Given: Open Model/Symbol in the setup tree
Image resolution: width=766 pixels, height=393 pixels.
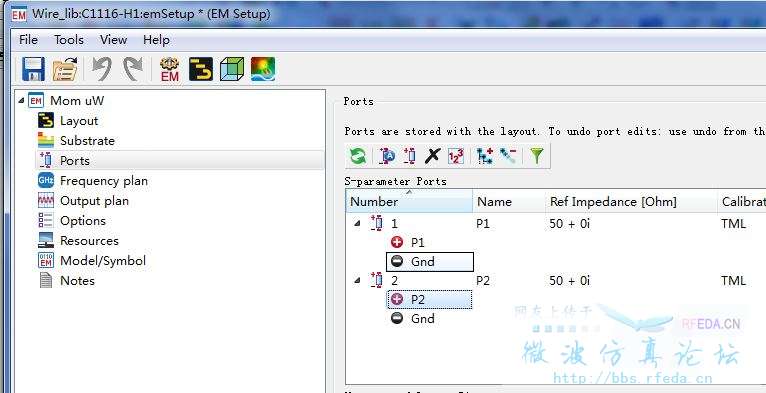Looking at the screenshot, I should point(103,261).
